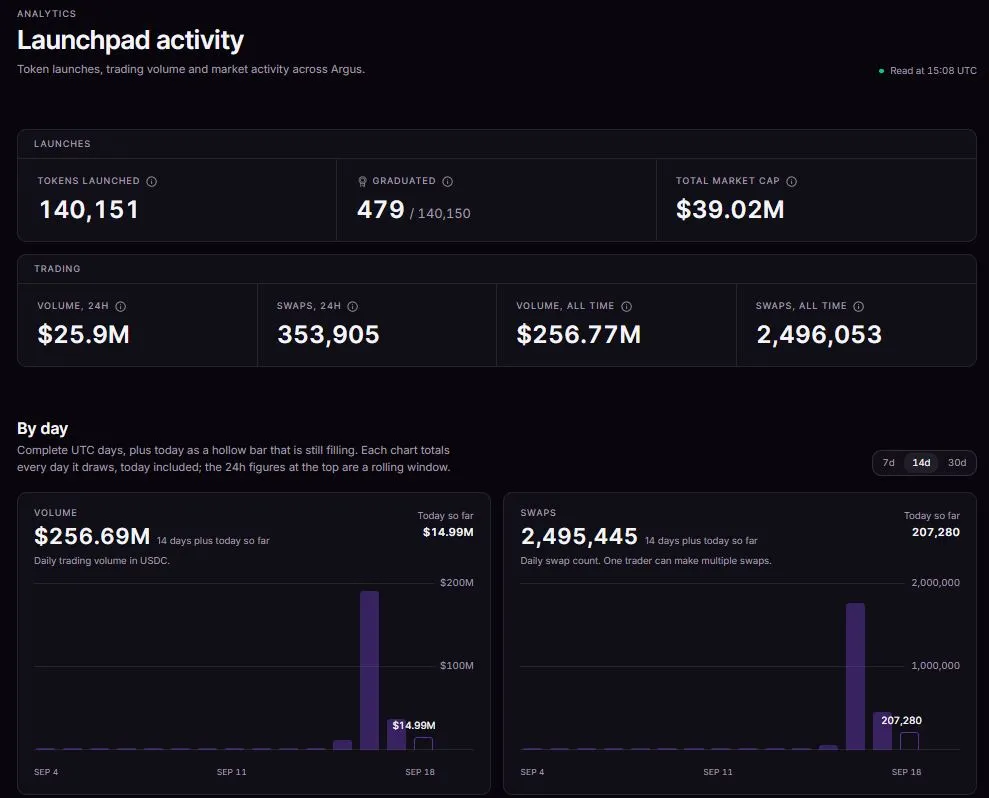The width and height of the screenshot is (989, 798).
Task: Click the $256.69M volume chart total
Action: [92, 536]
